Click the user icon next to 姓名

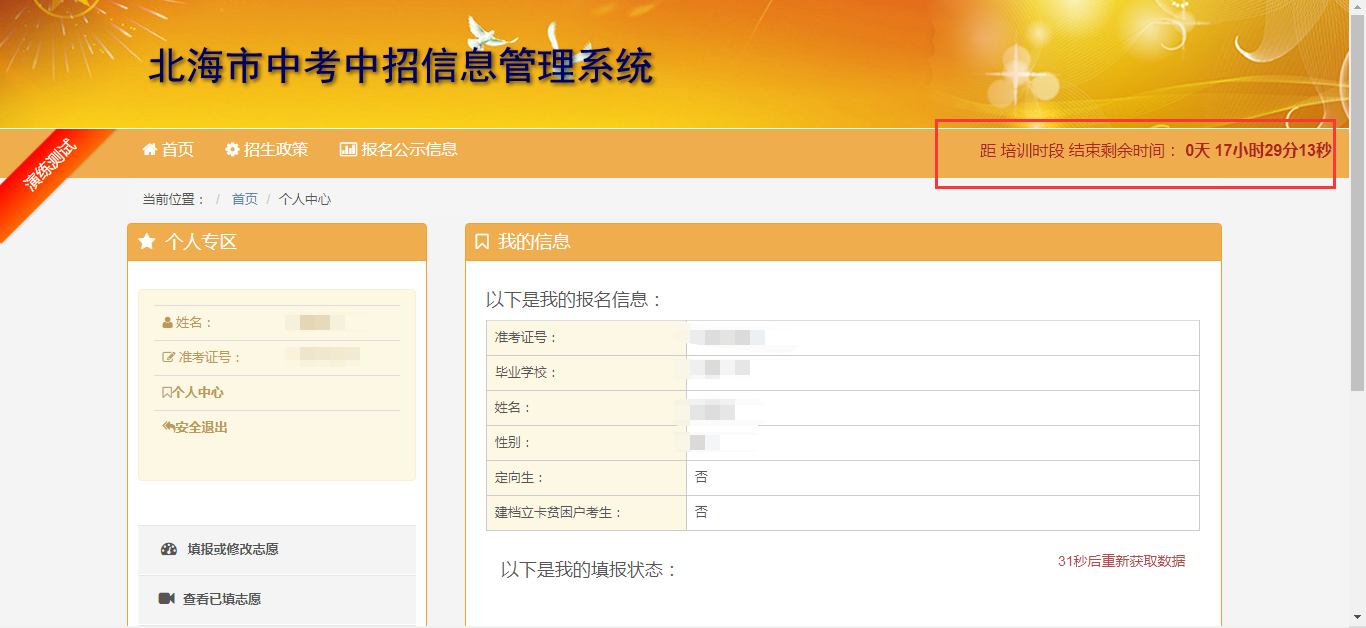coord(167,323)
